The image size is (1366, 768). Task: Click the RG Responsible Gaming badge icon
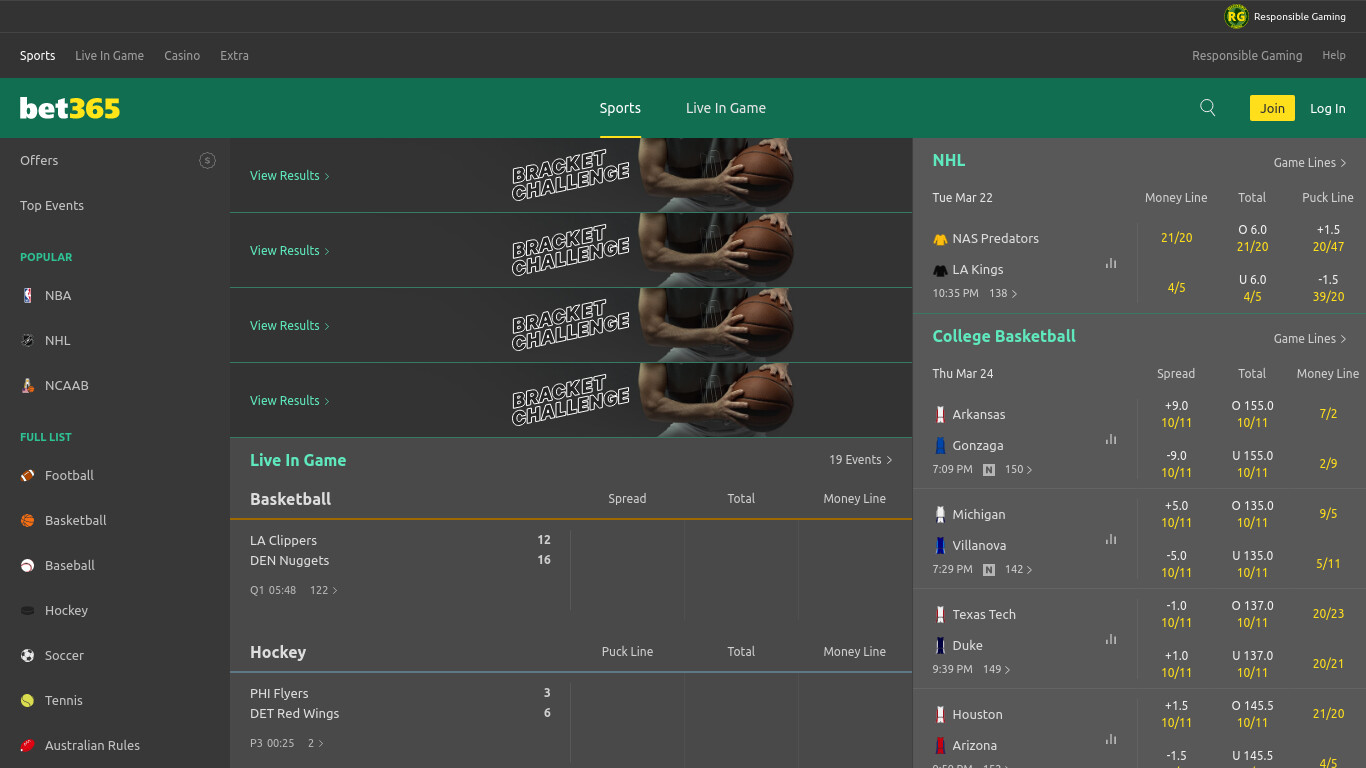point(1237,16)
